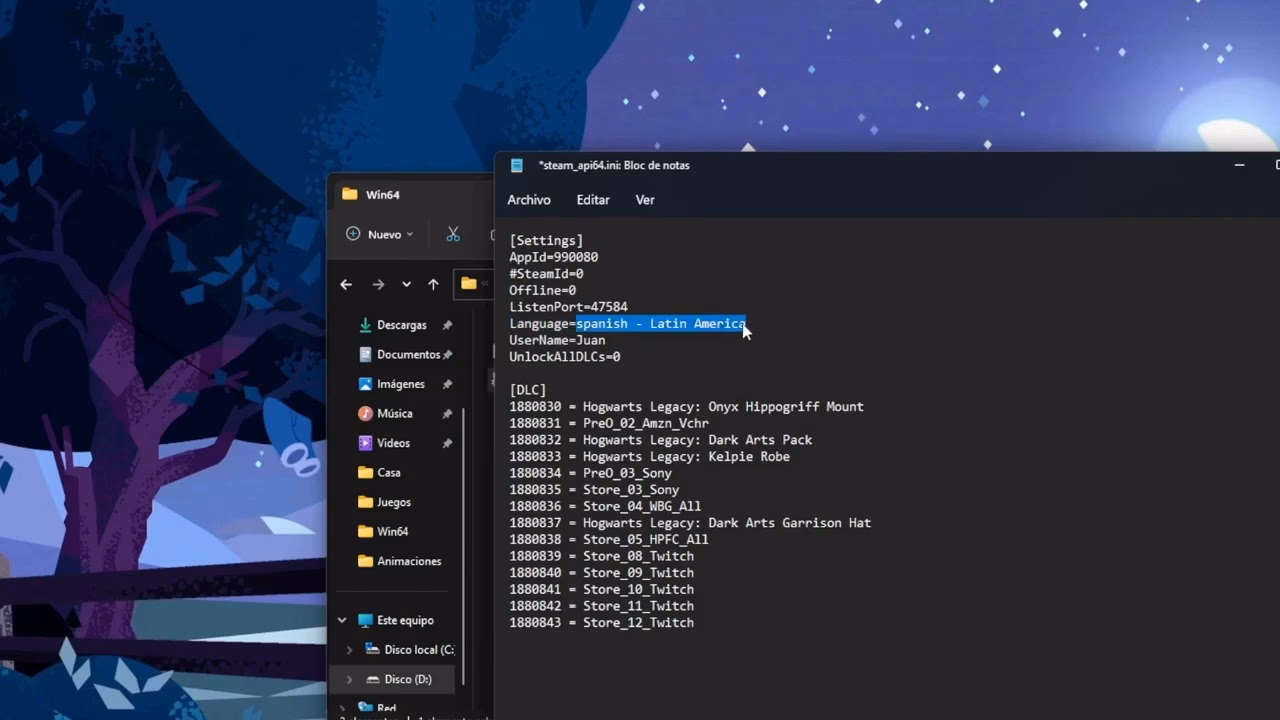
Task: Open the Editar menu in Notepad
Action: pyautogui.click(x=593, y=200)
